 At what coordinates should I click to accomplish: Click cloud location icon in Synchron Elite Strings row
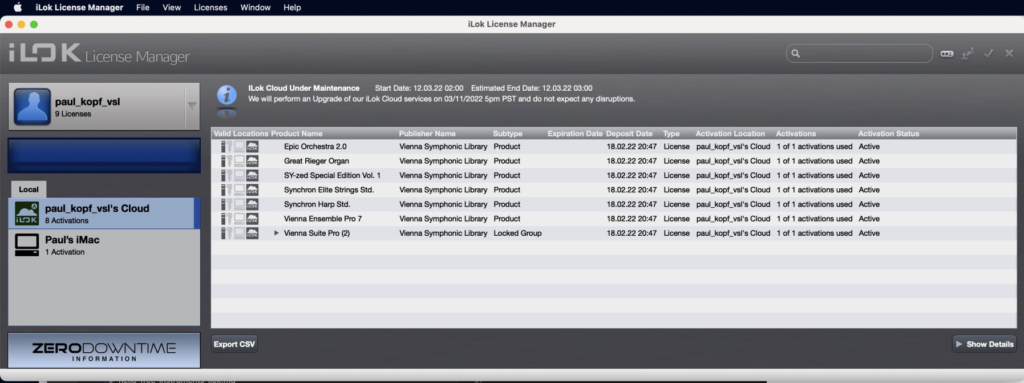click(x=252, y=190)
